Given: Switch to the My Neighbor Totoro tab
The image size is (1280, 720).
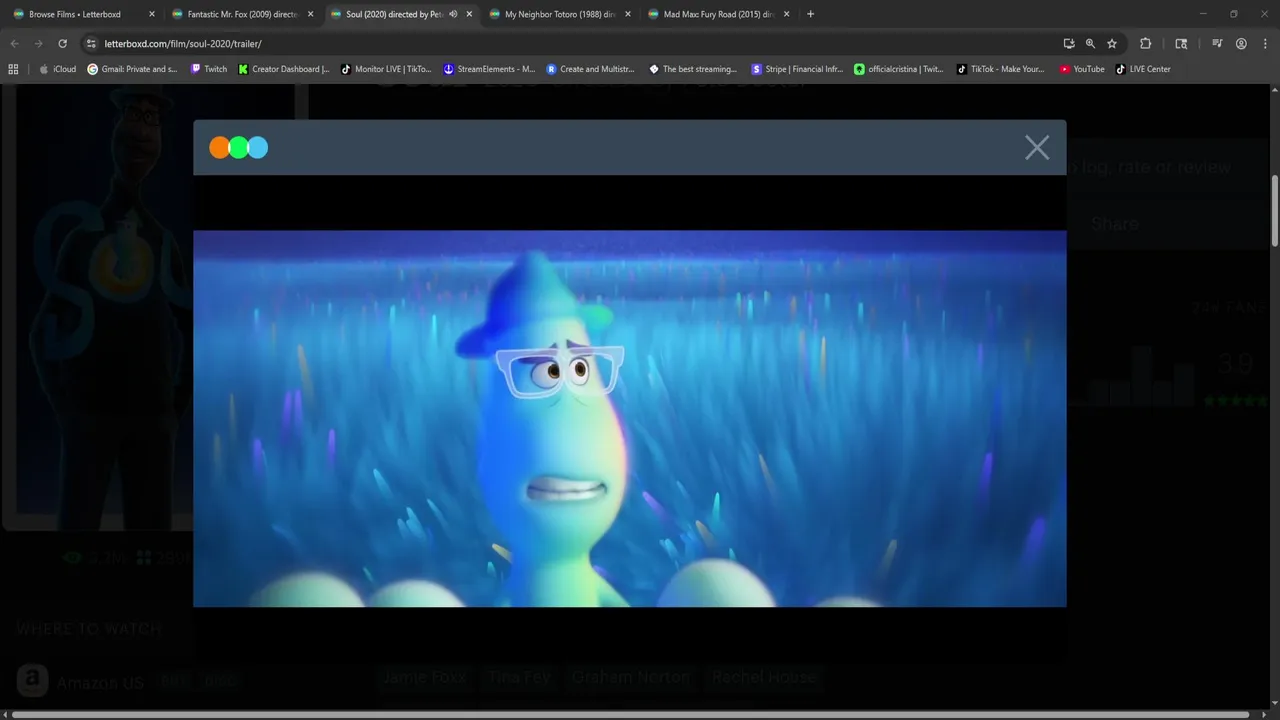Looking at the screenshot, I should [559, 14].
